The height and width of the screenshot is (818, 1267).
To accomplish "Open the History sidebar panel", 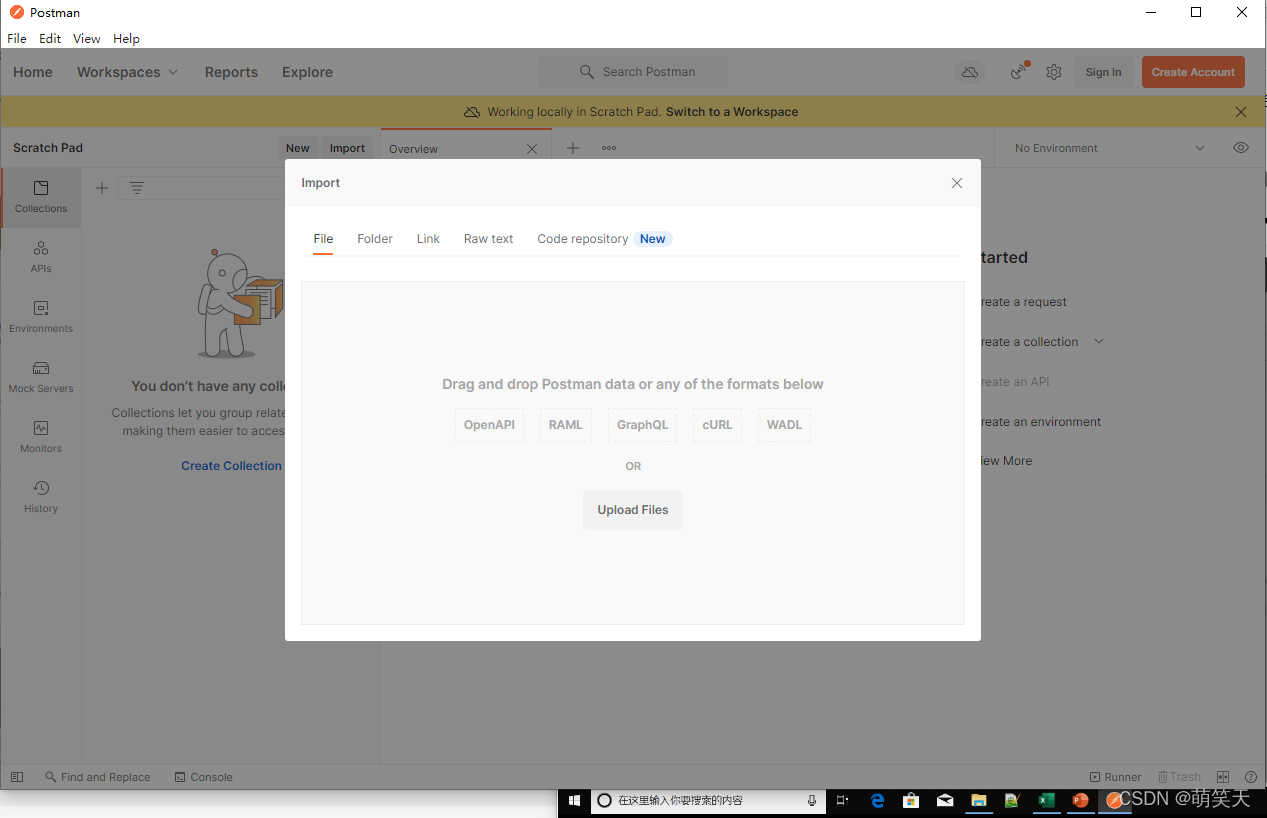I will coord(41,497).
